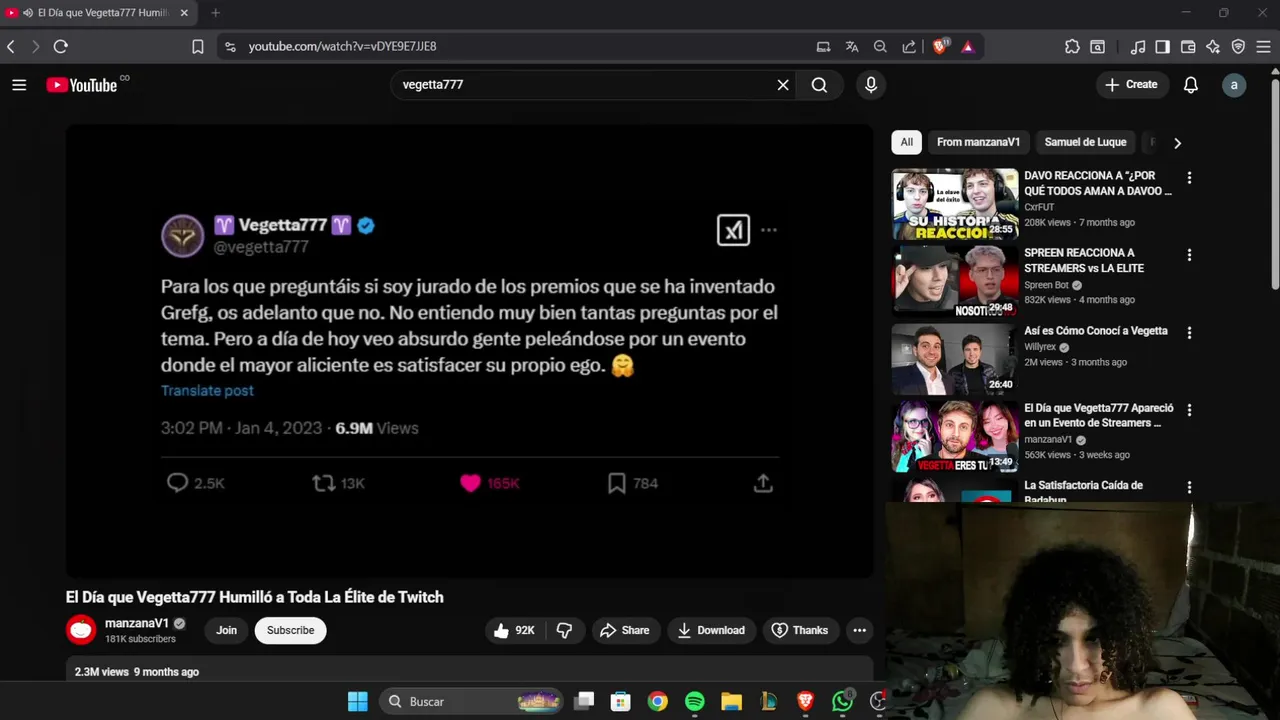This screenshot has width=1280, height=720.
Task: Close the current YouTube tab
Action: (x=185, y=13)
